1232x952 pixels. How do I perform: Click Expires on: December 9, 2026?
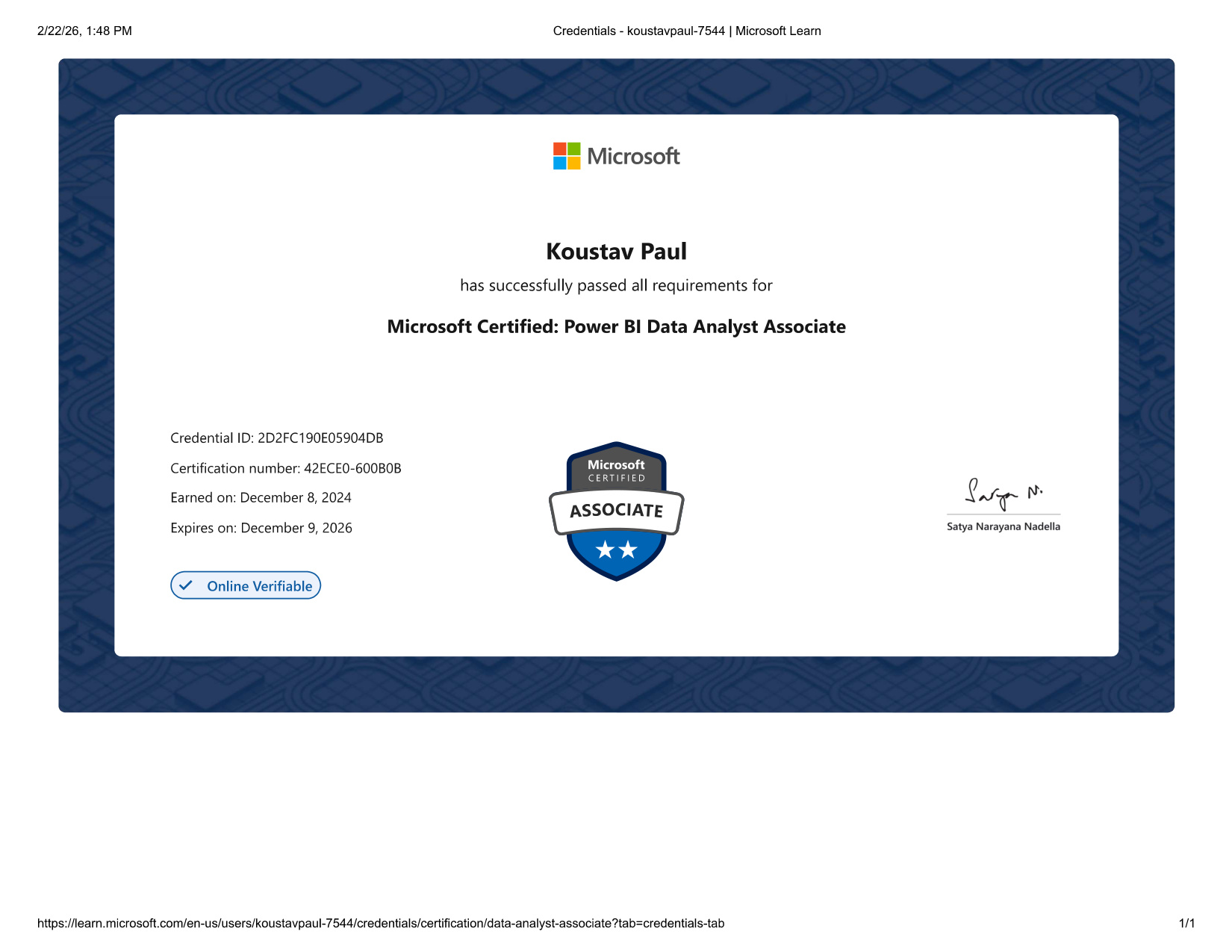tap(261, 528)
